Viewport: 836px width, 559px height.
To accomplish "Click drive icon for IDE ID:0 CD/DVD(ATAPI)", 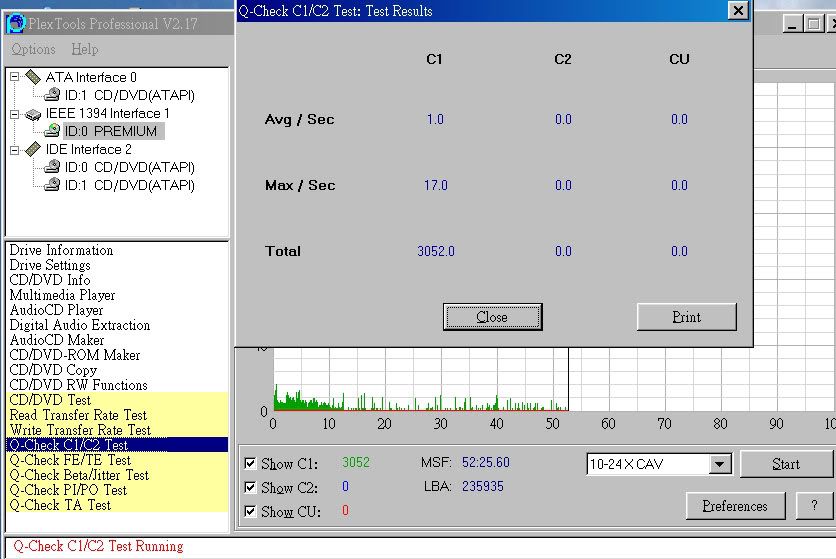I will pos(52,167).
